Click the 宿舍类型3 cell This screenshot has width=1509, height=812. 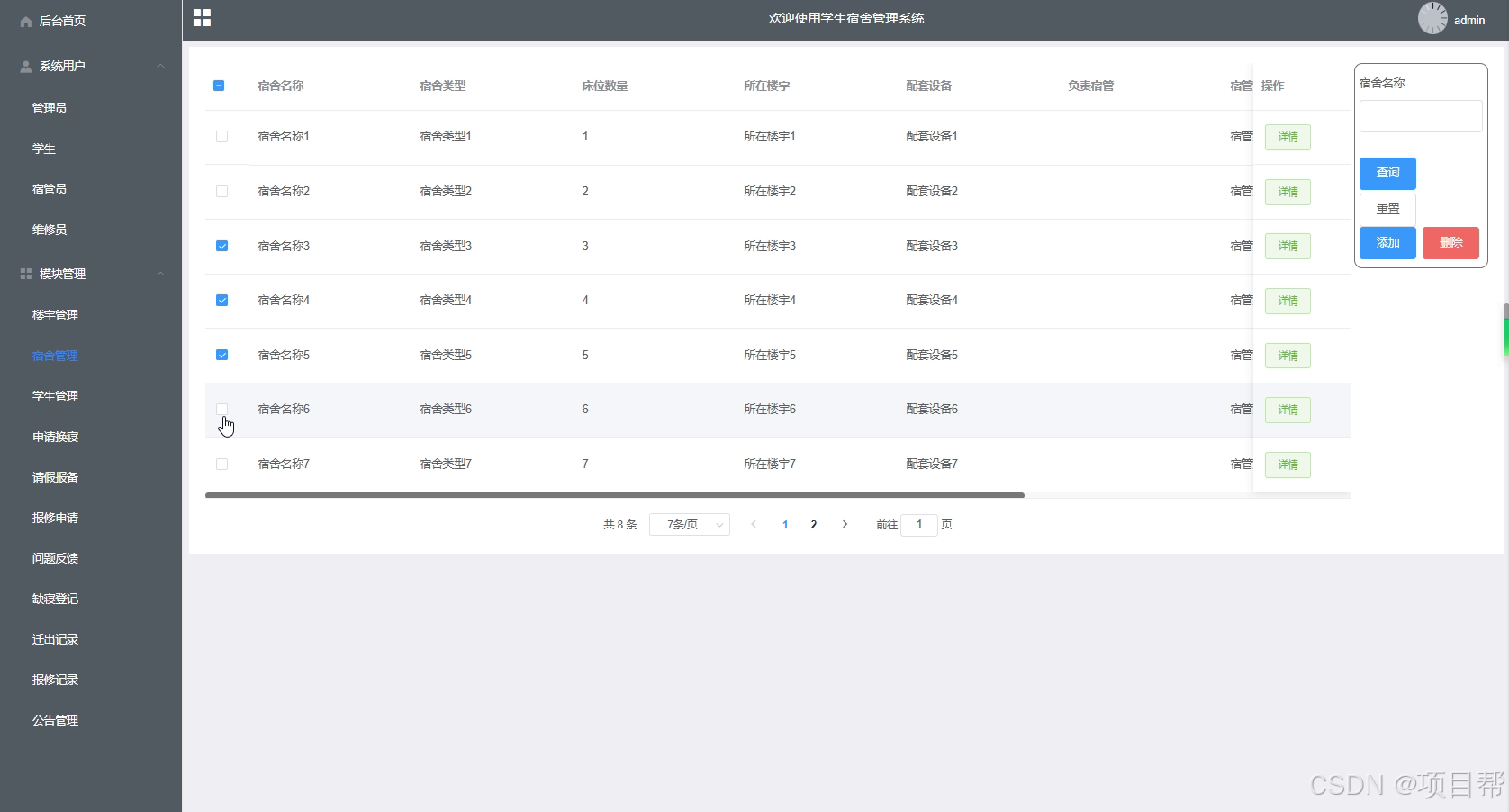pyautogui.click(x=446, y=246)
